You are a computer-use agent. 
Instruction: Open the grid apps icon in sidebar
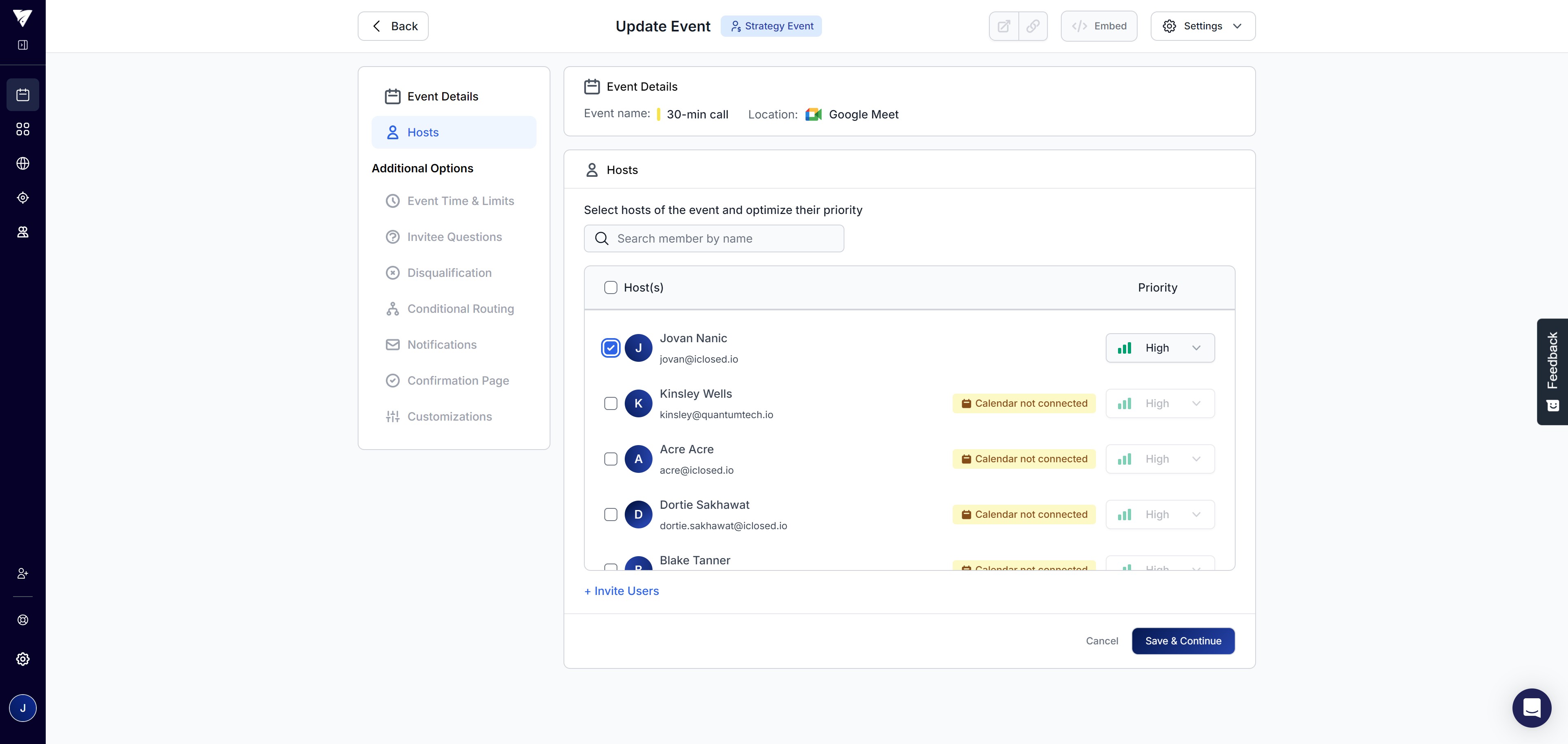[x=22, y=129]
